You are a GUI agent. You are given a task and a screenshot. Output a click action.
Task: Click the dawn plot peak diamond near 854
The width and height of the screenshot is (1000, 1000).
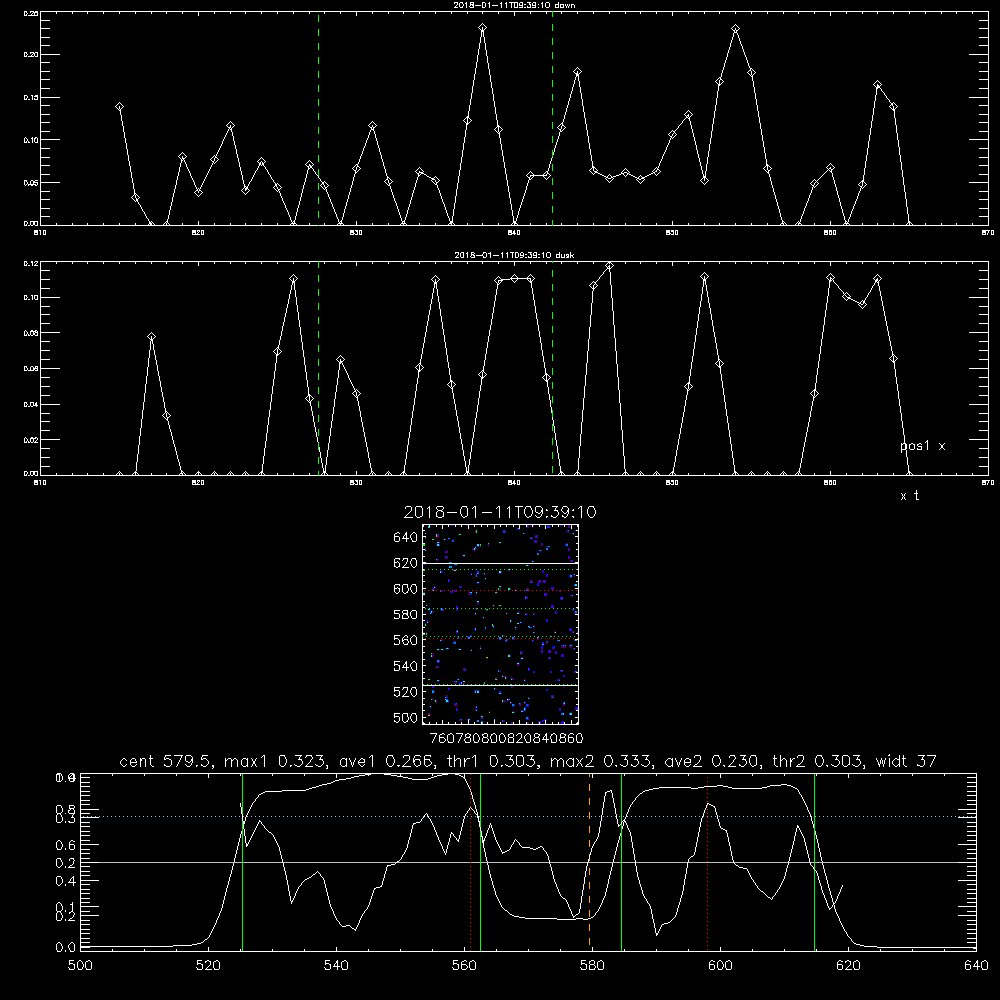(735, 29)
